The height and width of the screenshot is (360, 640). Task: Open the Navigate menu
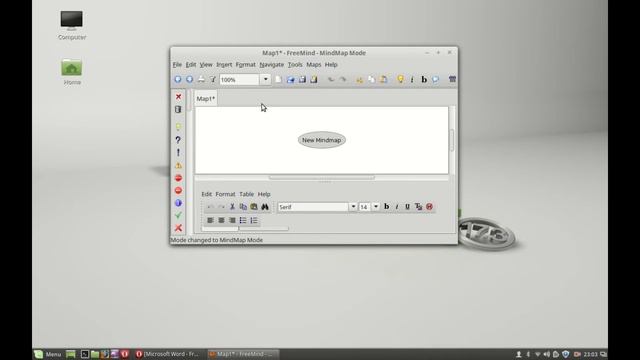coord(271,64)
